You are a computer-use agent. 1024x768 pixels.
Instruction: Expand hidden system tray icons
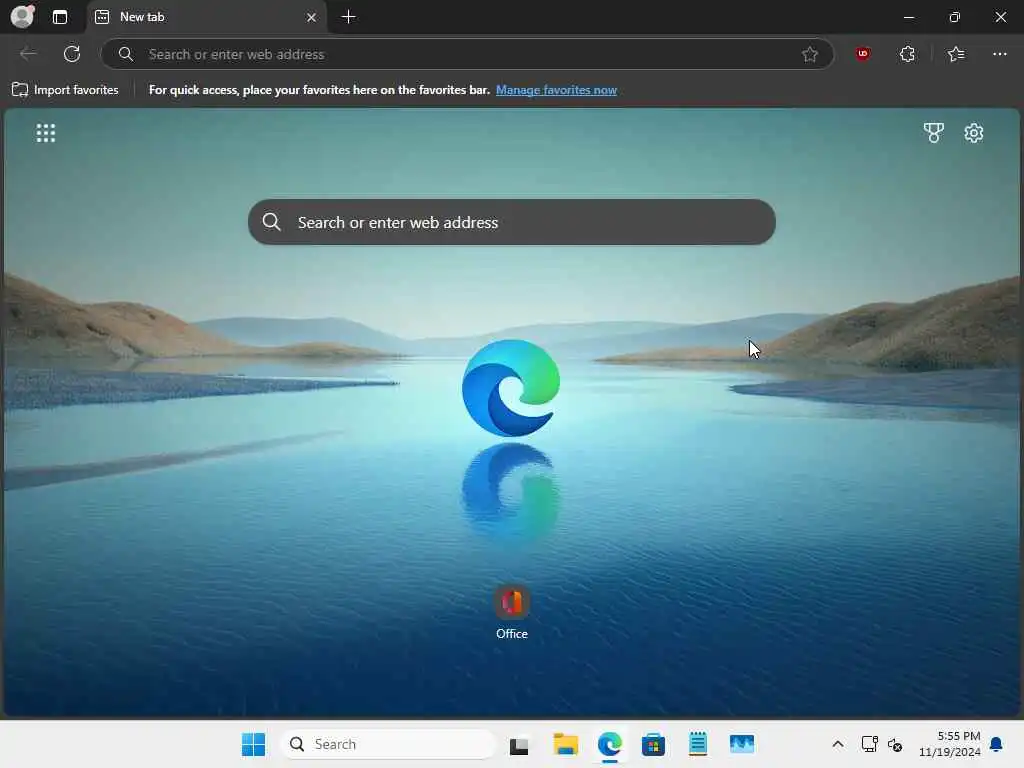[838, 744]
